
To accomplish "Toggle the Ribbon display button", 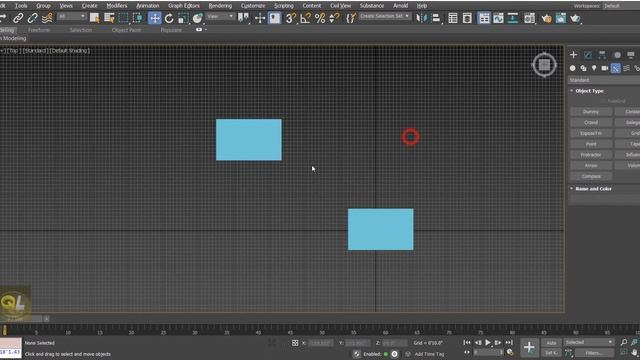I will (484, 18).
